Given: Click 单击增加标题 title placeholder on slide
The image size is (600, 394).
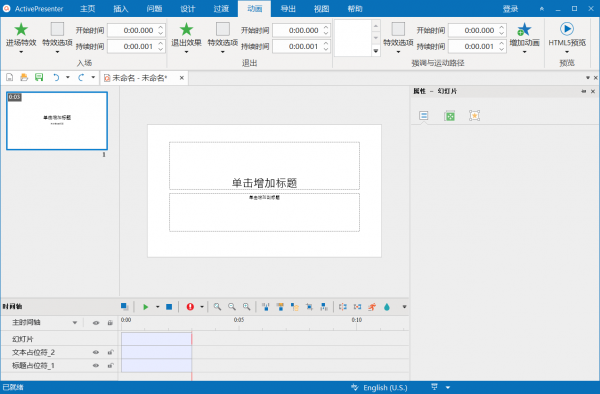Looking at the screenshot, I should (x=264, y=166).
